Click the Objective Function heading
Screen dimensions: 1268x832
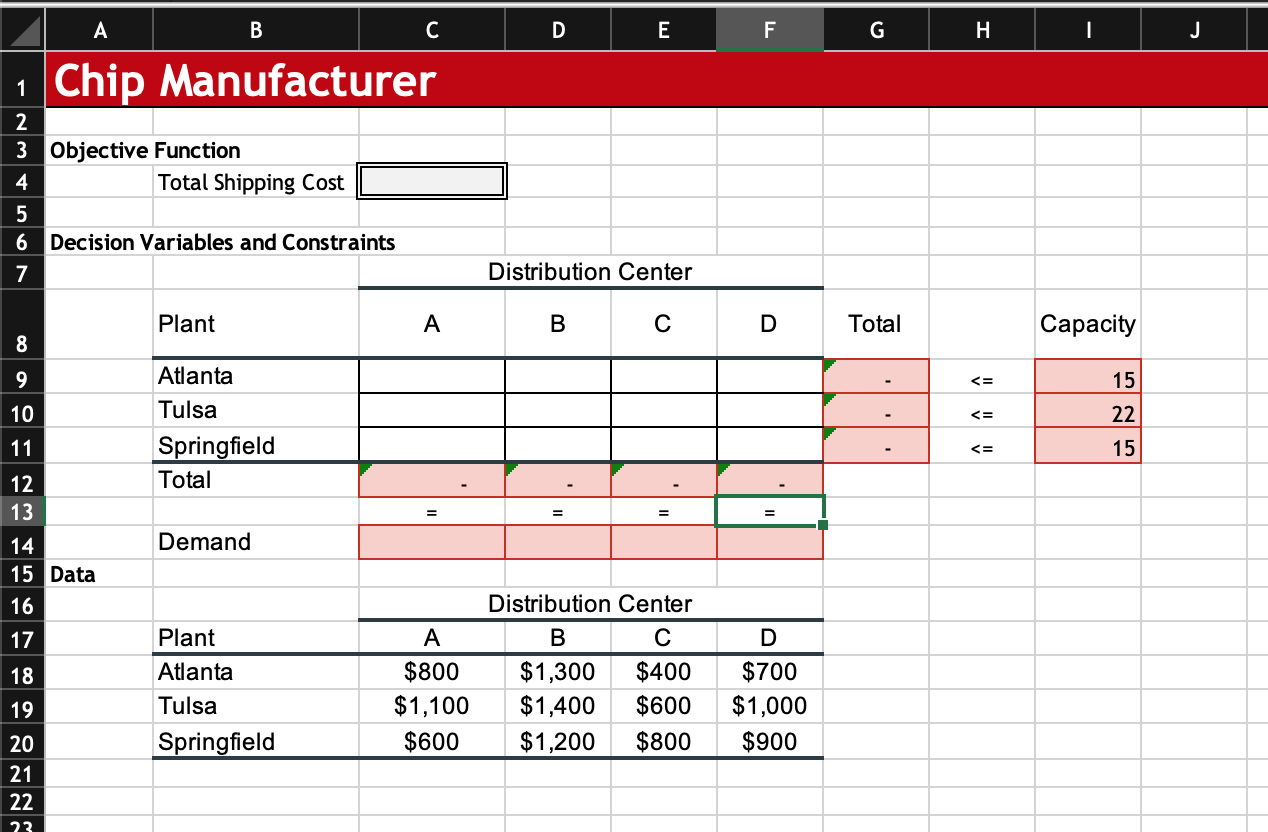pyautogui.click(x=145, y=151)
